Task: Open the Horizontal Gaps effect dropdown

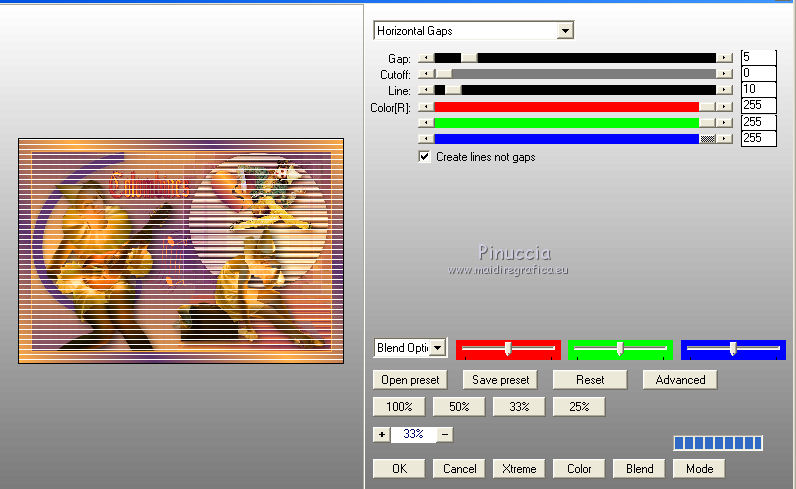Action: [x=473, y=30]
